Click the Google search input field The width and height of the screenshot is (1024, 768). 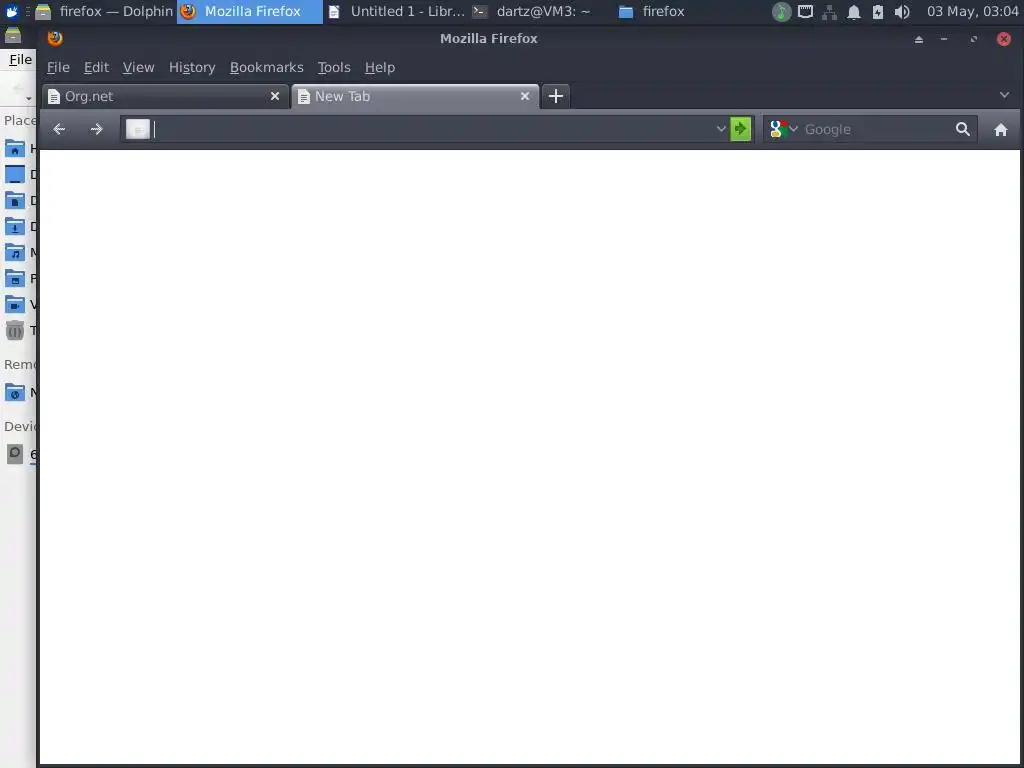click(876, 129)
